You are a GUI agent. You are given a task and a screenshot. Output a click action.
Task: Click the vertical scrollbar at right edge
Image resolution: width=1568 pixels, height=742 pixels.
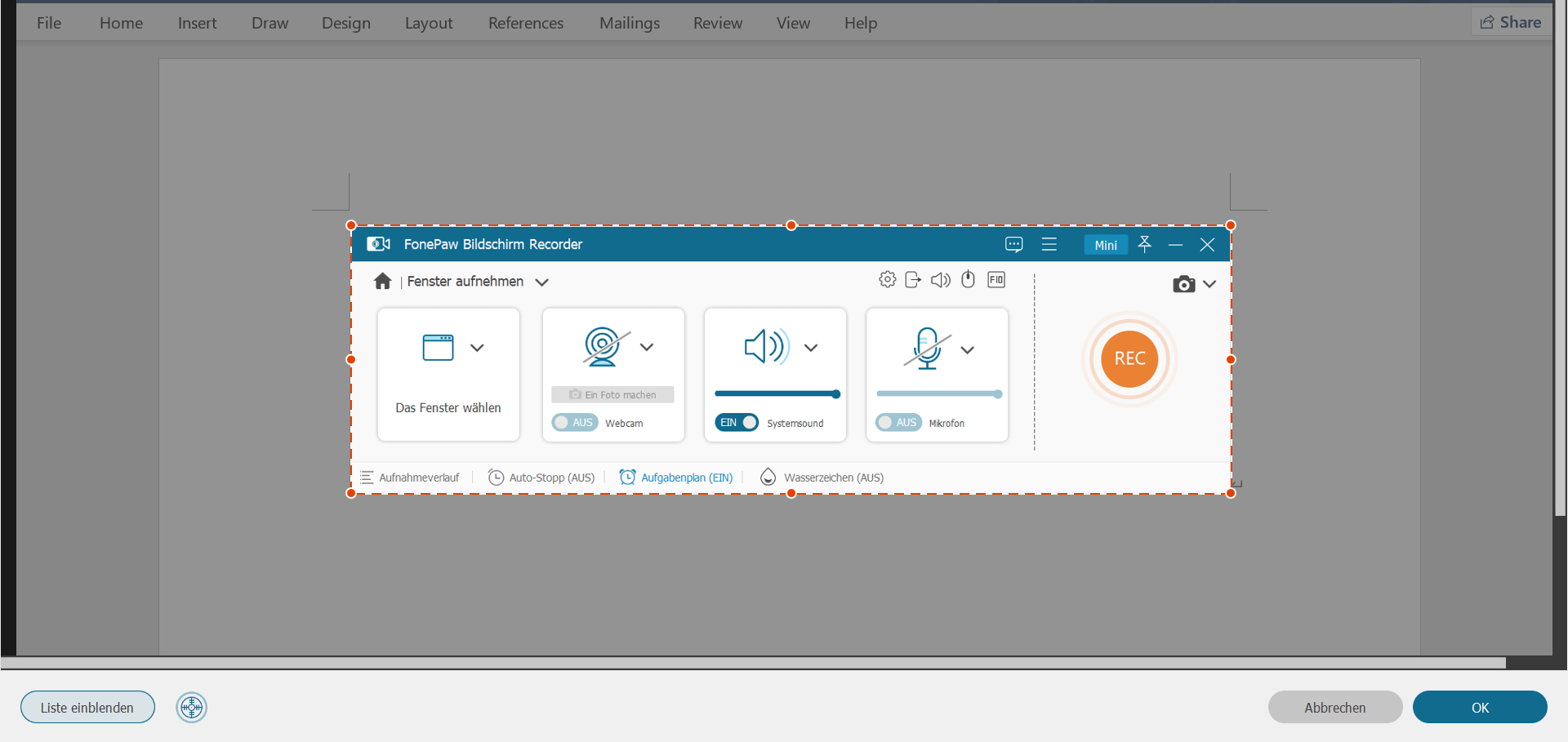(x=1560, y=258)
